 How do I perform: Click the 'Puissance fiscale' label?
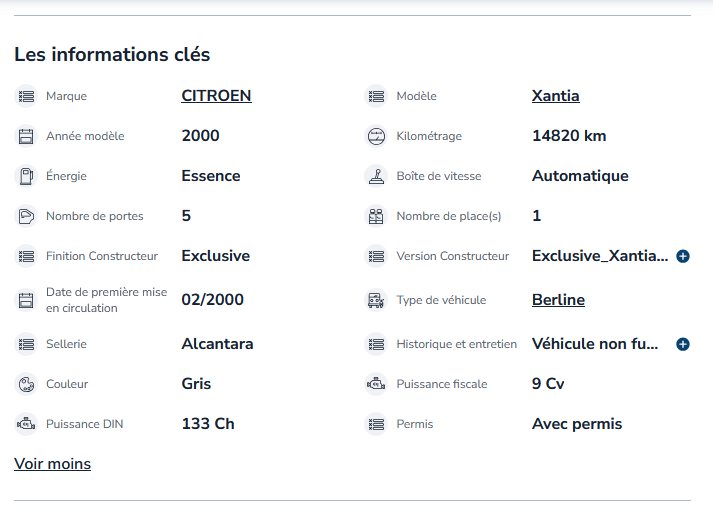pos(442,384)
